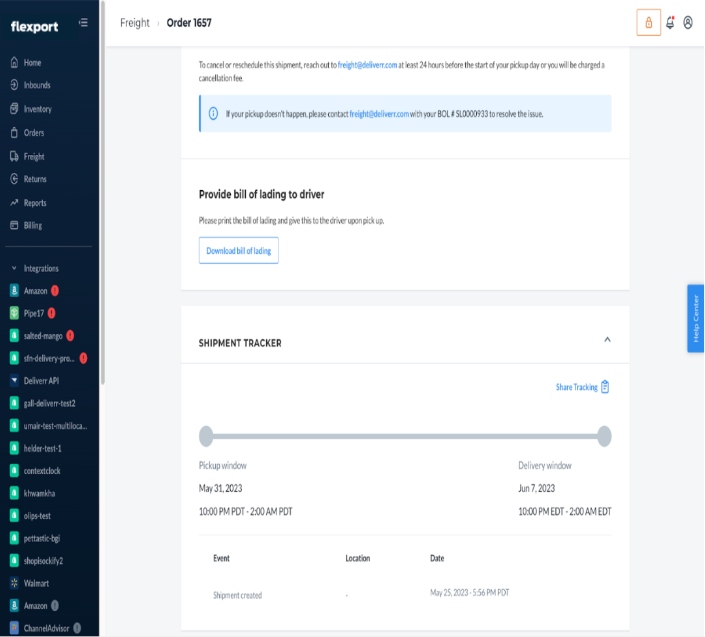Open ChannelAdvisor integration
Screen dimensions: 705x637
point(46,628)
